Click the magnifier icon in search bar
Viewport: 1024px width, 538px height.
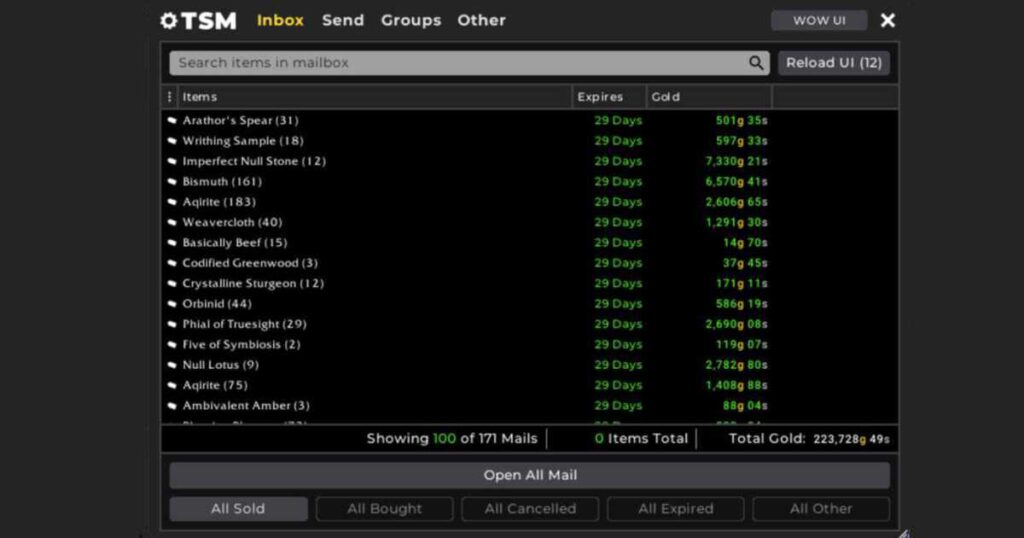point(756,63)
